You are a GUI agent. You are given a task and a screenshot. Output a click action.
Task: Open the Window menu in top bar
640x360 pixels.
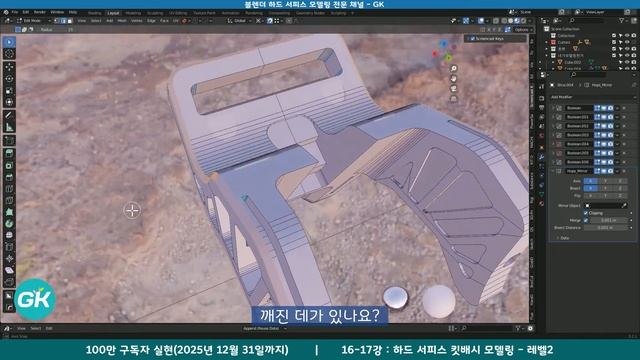pyautogui.click(x=57, y=12)
